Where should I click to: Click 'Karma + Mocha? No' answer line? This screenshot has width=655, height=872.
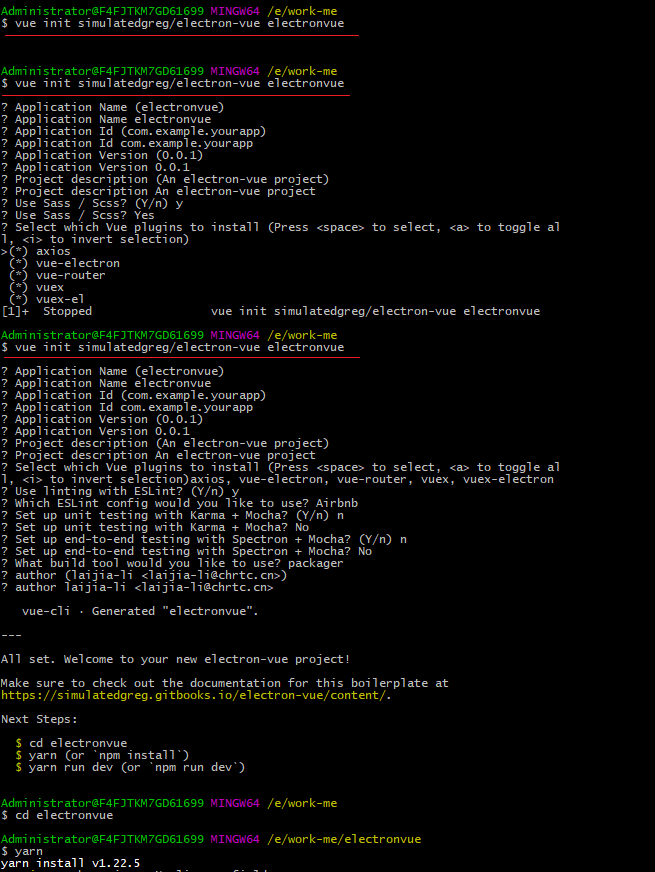coord(155,527)
